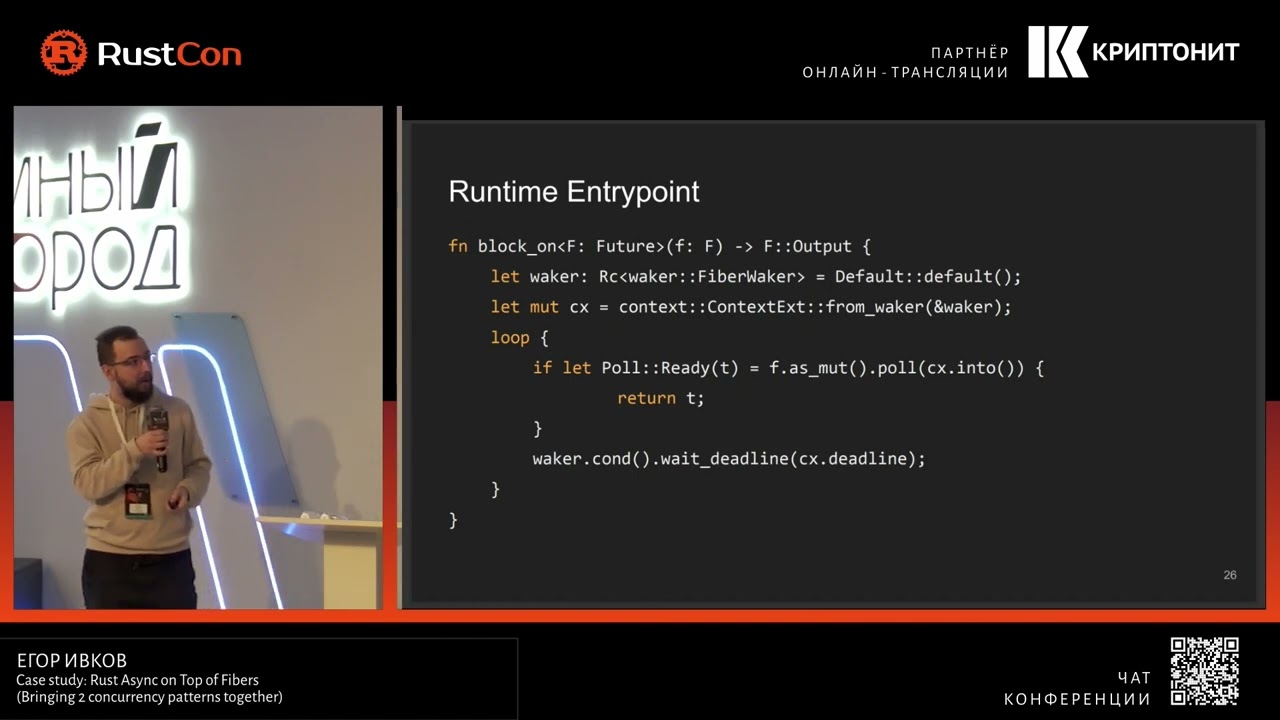Click the conference chat QR code
The height and width of the screenshot is (720, 1280).
click(x=1205, y=671)
